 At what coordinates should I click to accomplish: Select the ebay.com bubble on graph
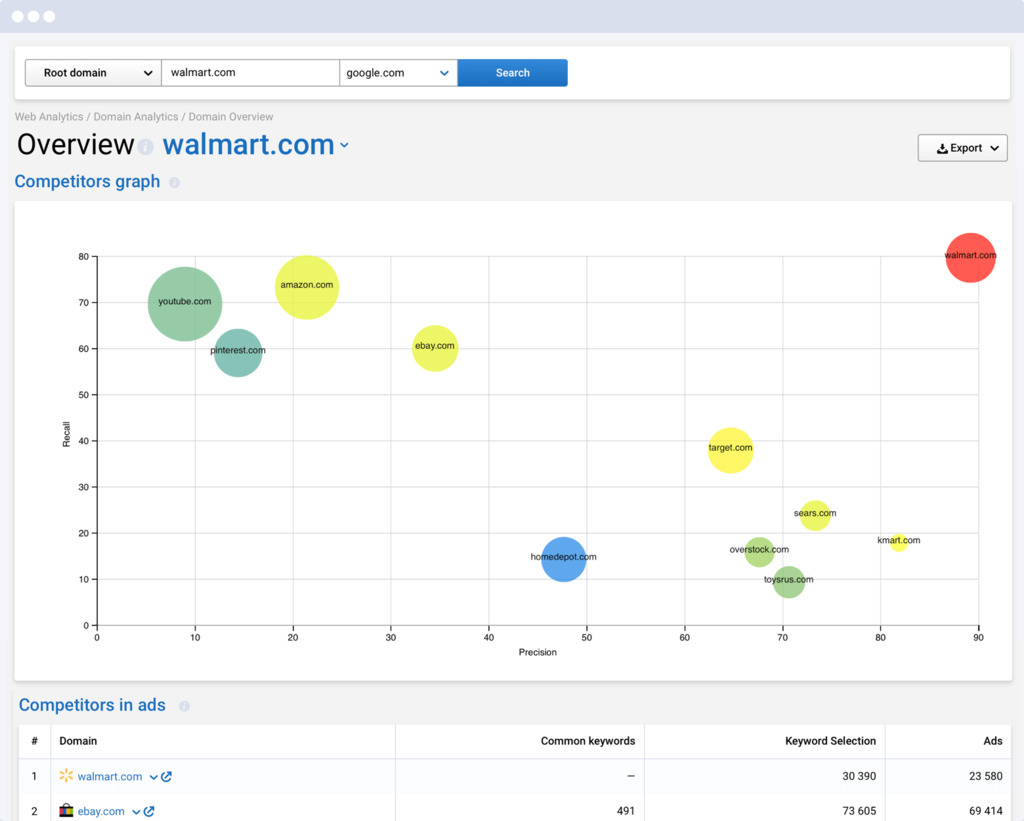[x=435, y=348]
